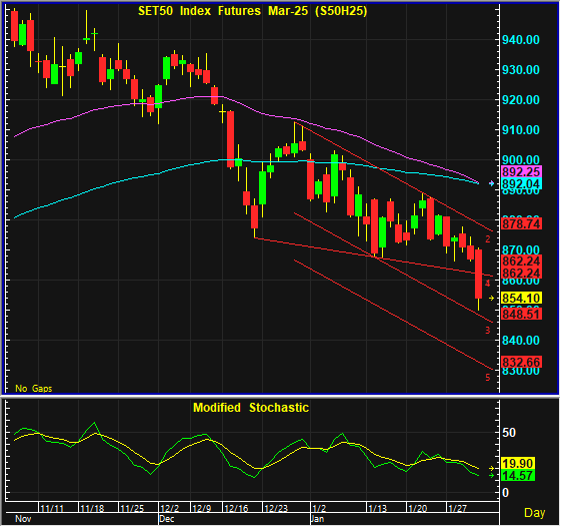
Task: Click the red 832.66 channel price tag
Action: (x=521, y=362)
